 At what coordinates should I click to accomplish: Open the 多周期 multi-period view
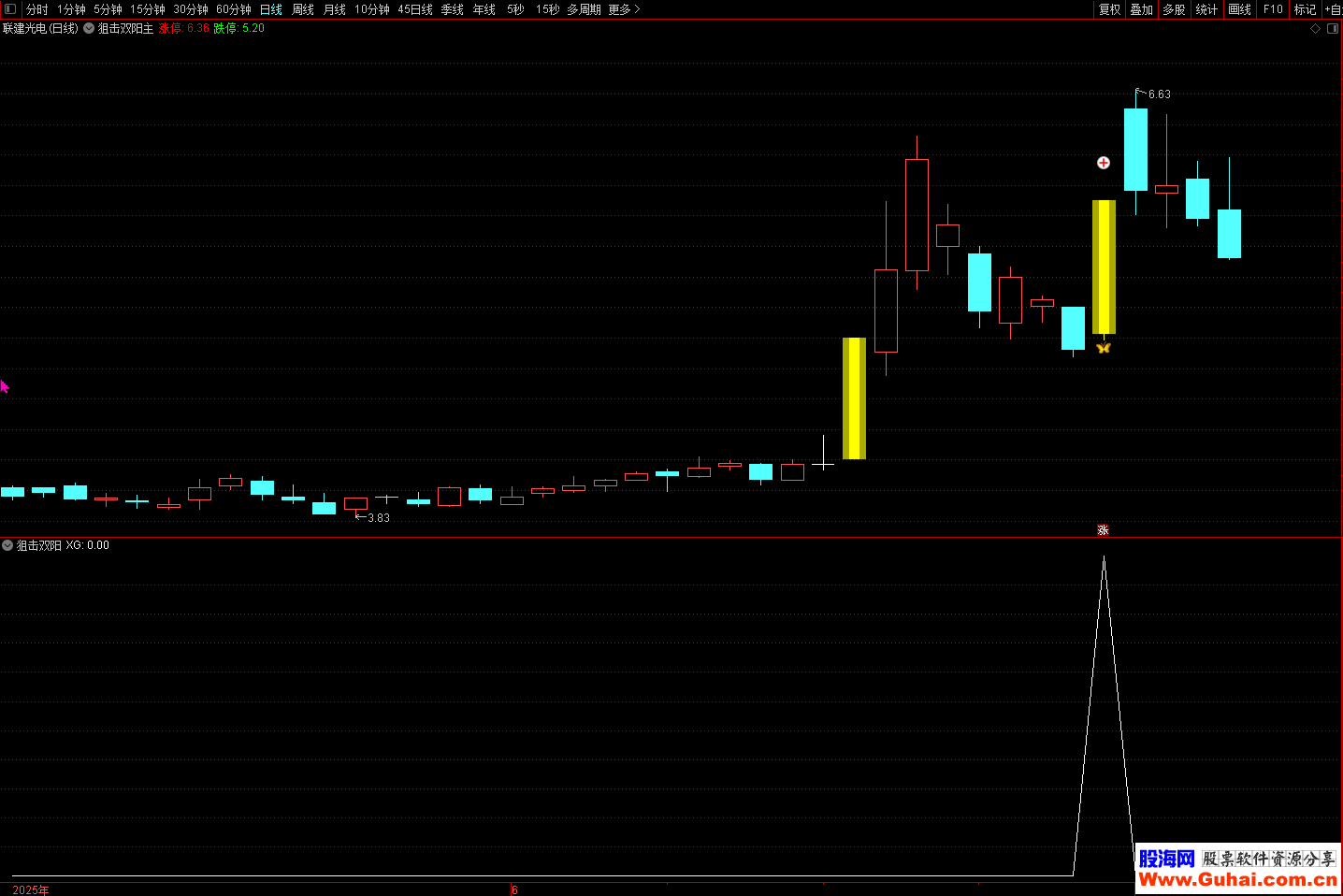click(x=584, y=9)
